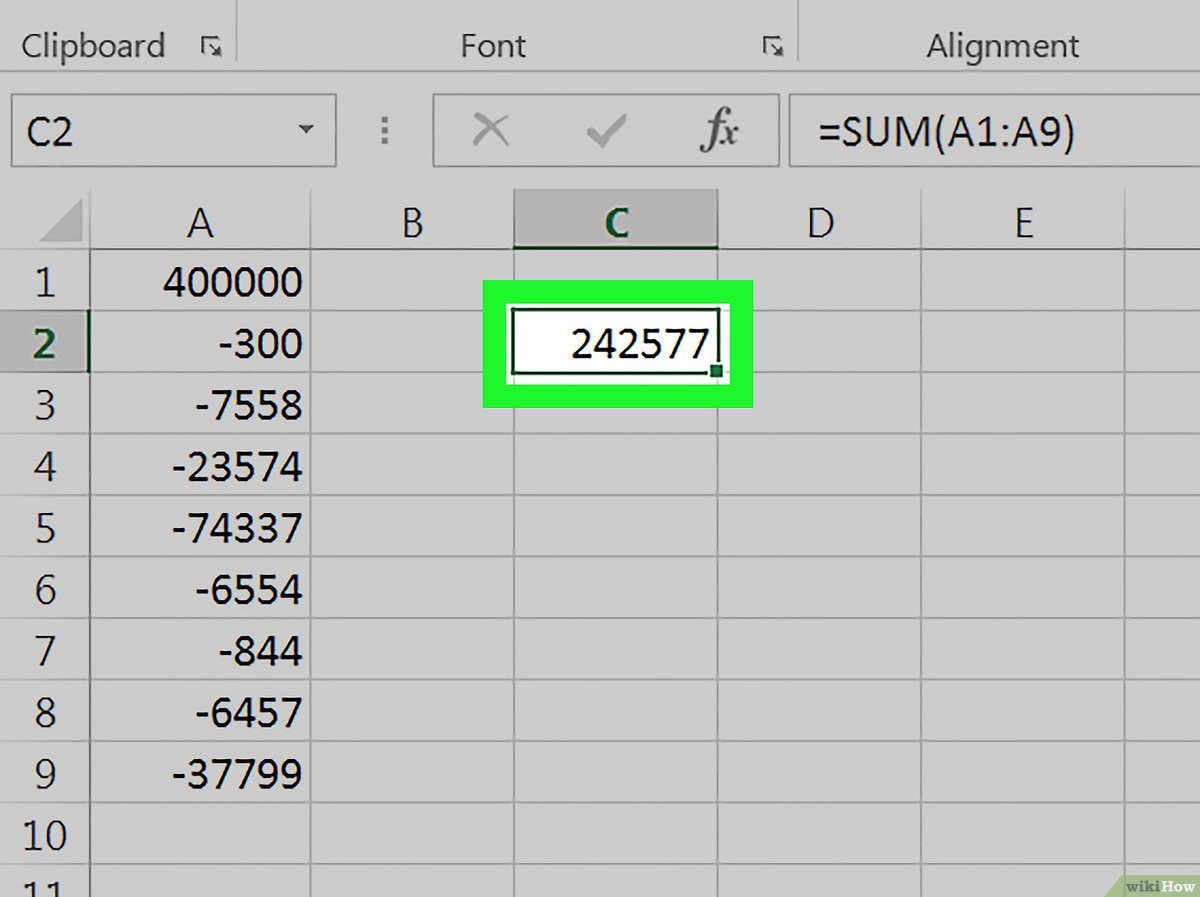The width and height of the screenshot is (1200, 897).
Task: Select column C header
Action: 616,223
